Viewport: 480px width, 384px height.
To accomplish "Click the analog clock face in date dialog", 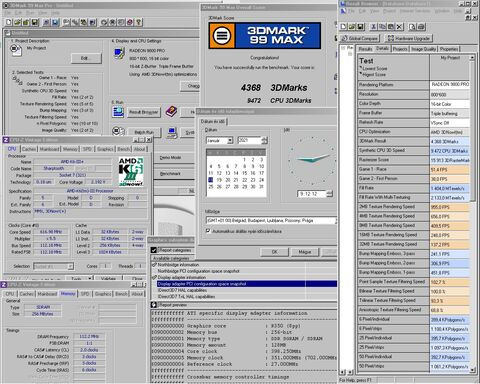I will 312,160.
